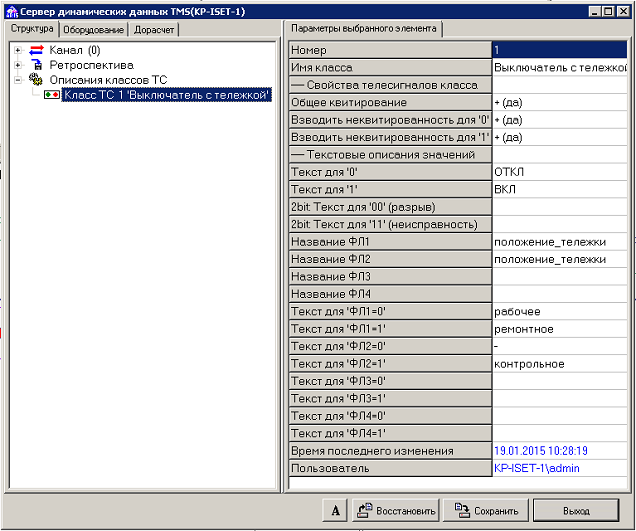Switch to the Оборудование tab
This screenshot has width=636, height=531.
(95, 29)
